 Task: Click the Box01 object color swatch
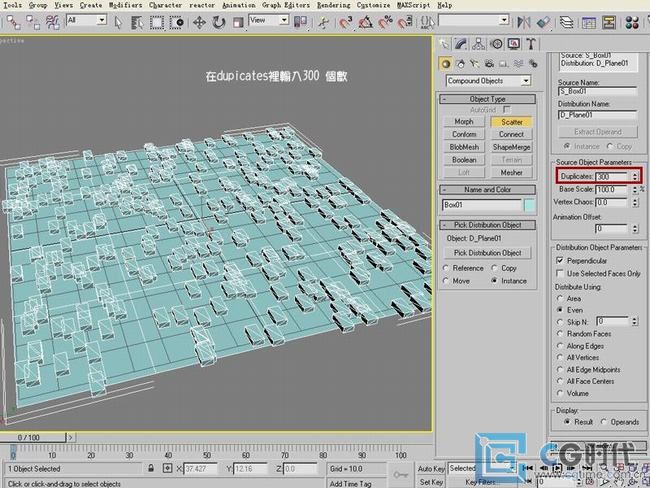click(529, 205)
